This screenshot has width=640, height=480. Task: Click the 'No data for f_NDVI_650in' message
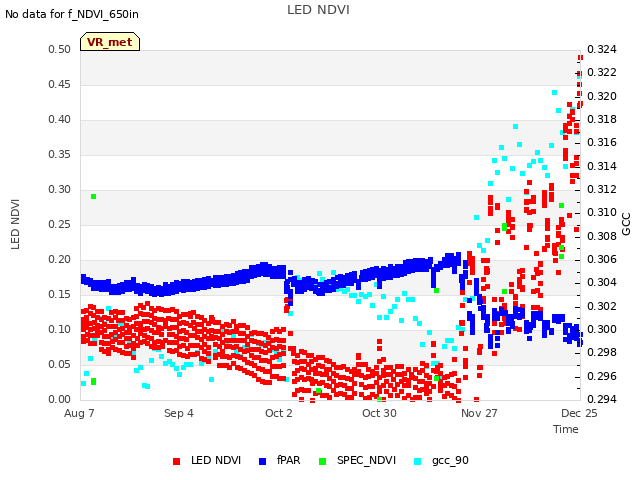click(72, 14)
